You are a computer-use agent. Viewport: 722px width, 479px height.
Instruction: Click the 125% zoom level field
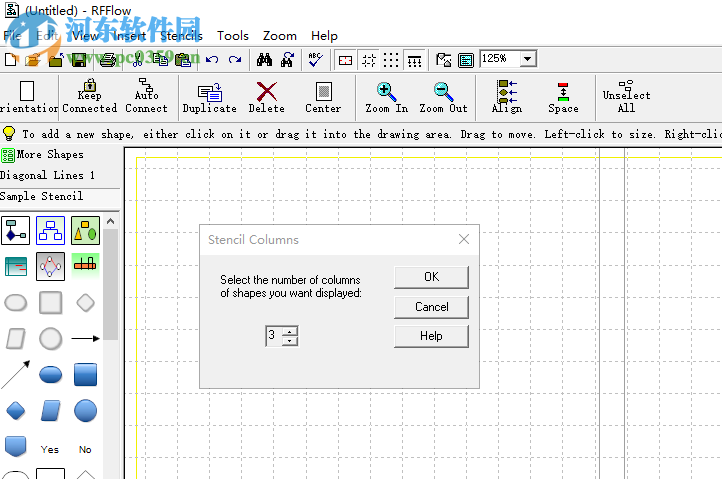500,58
